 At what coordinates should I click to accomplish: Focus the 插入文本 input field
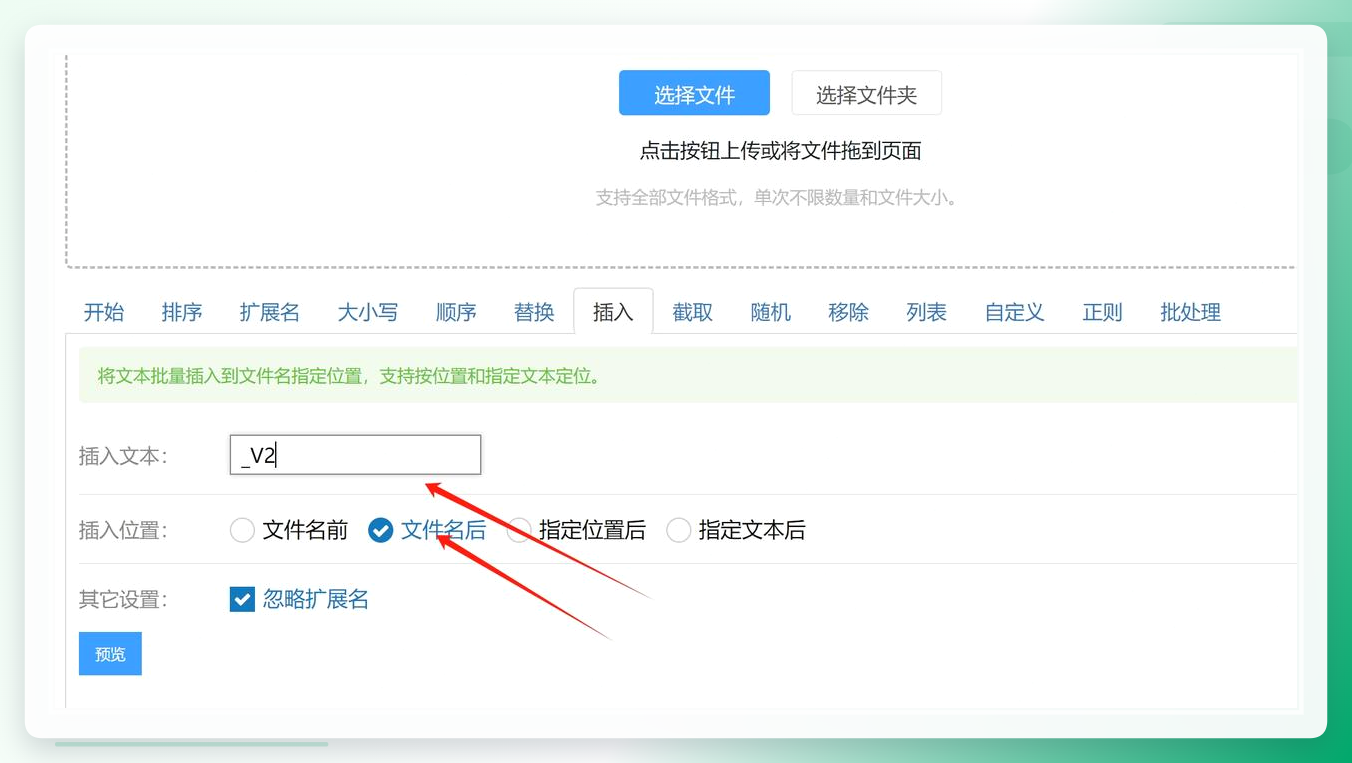(x=355, y=455)
